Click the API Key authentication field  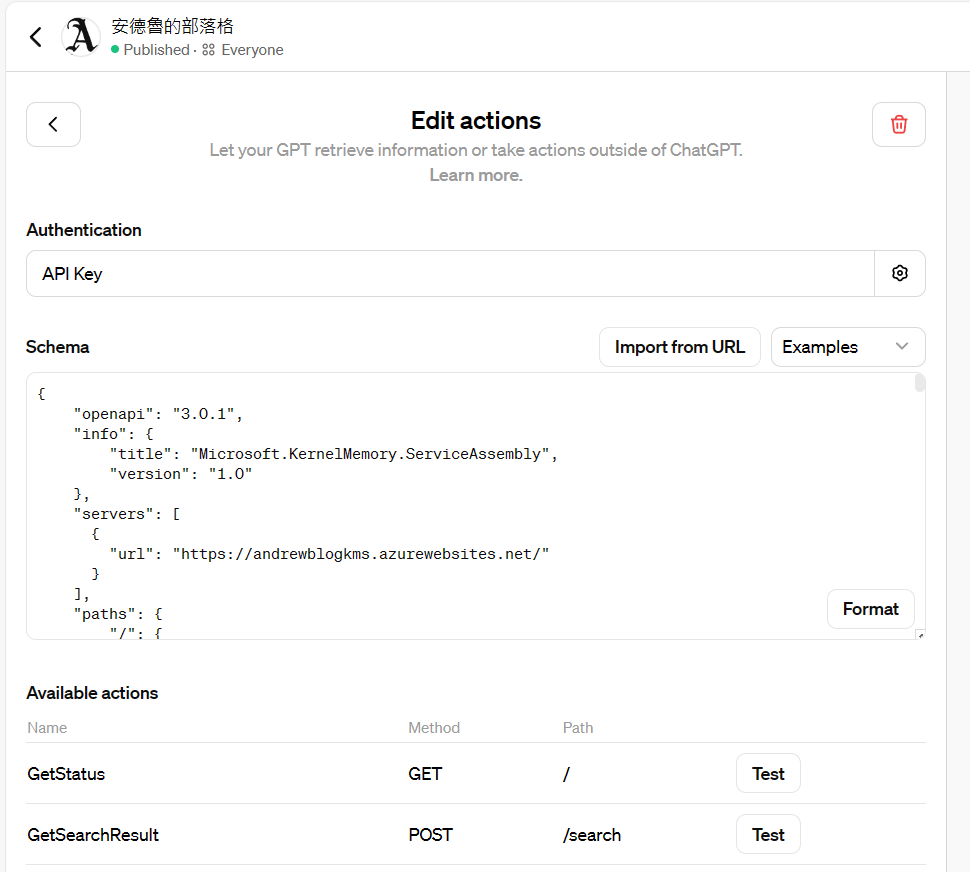pyautogui.click(x=450, y=273)
